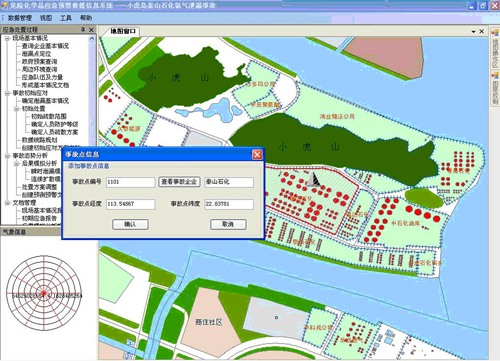Collapse the 初始处置 subtree node
This screenshot has height=361, width=500.
[17, 109]
